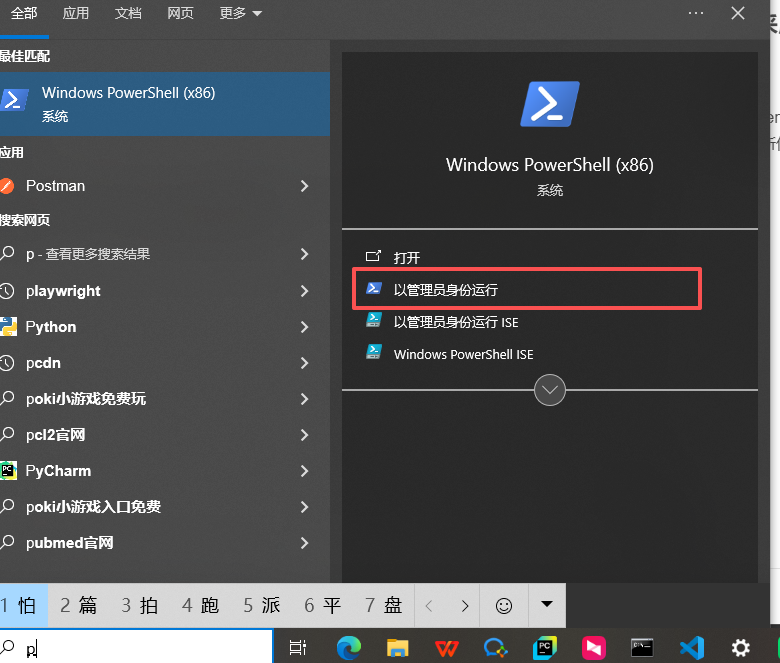Click the taskbar search input field
The width and height of the screenshot is (780, 663).
point(136,646)
